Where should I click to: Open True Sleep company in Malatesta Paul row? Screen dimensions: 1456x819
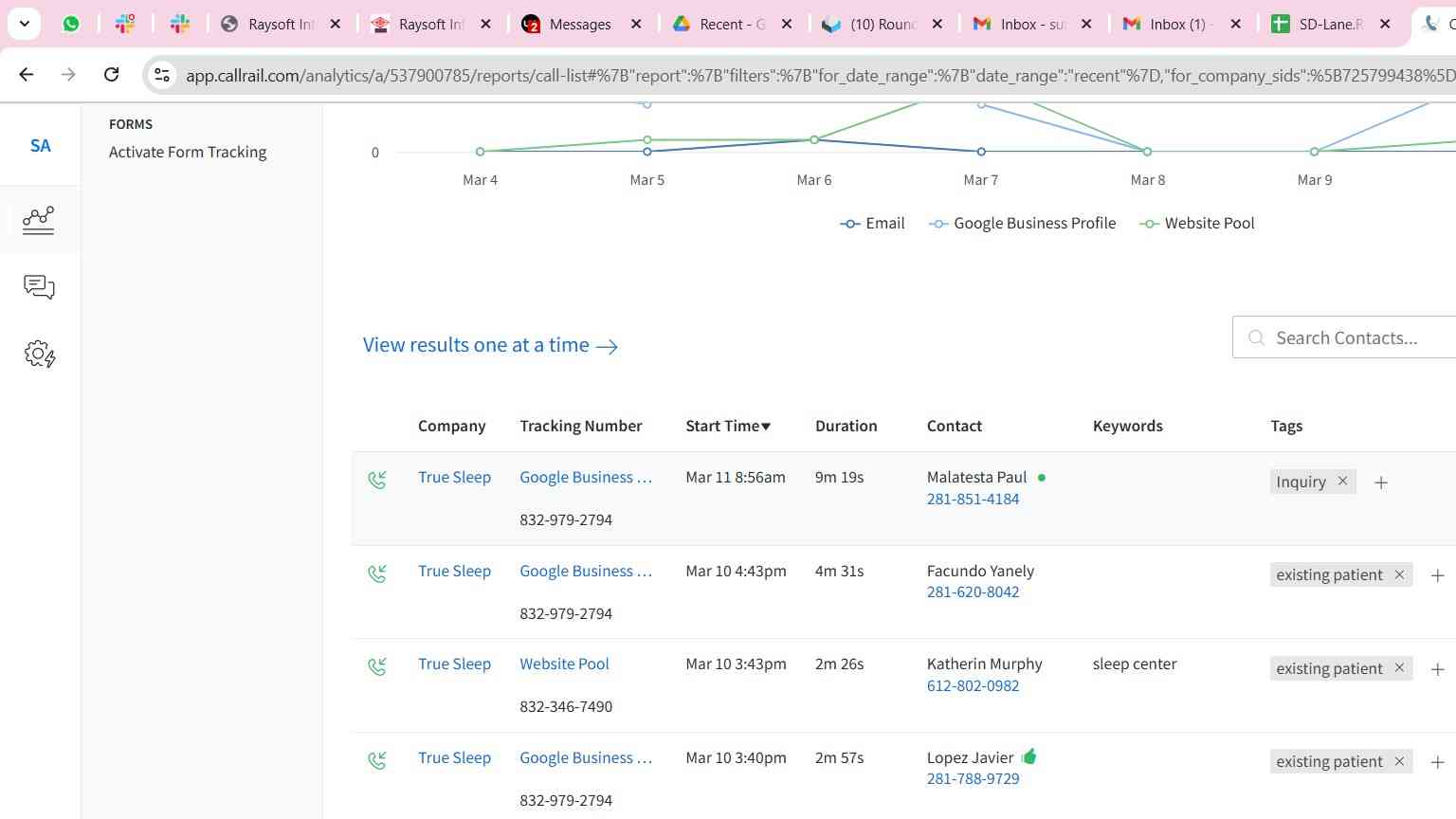coord(454,477)
